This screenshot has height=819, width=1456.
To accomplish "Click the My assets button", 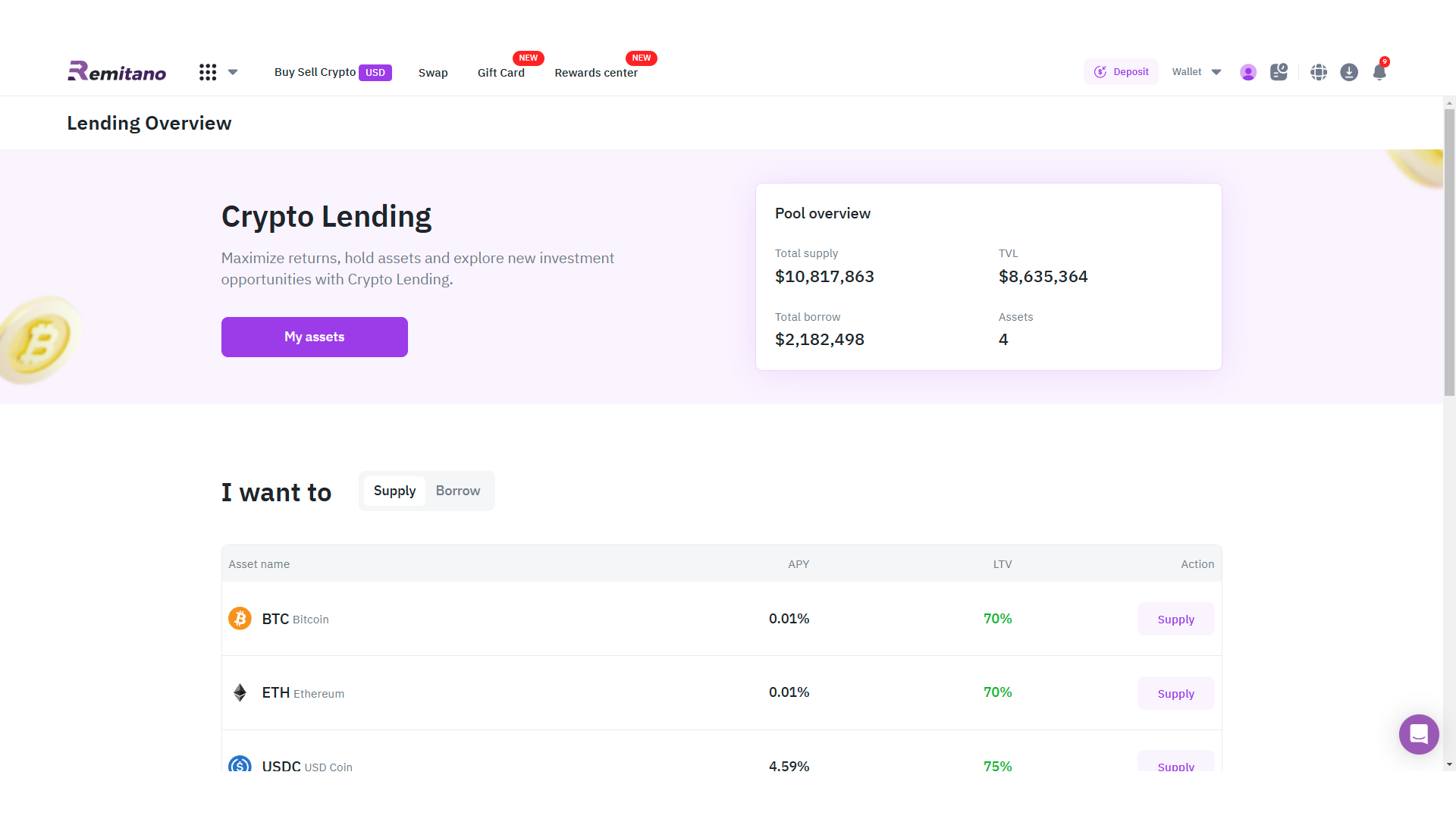I will (314, 337).
